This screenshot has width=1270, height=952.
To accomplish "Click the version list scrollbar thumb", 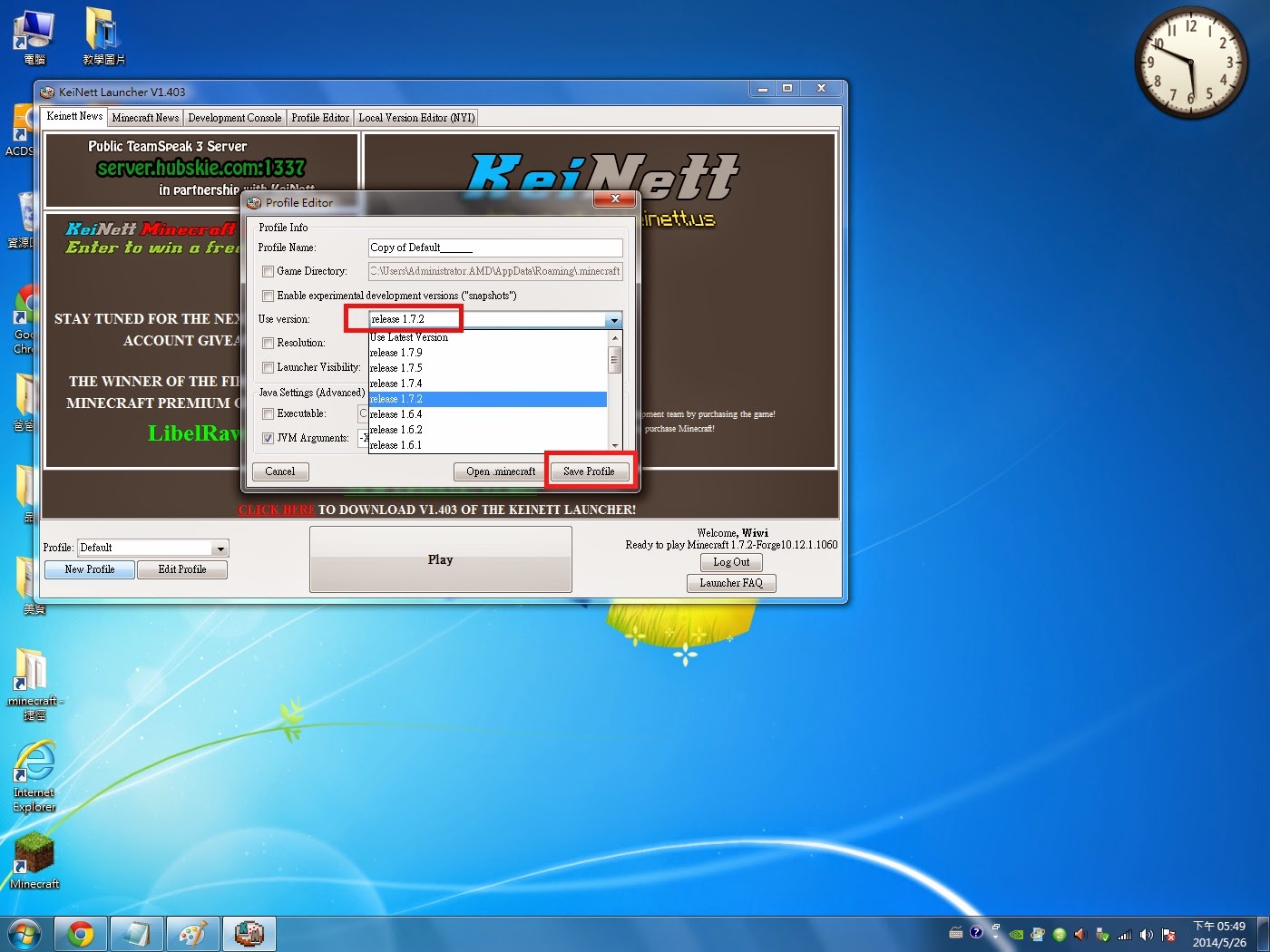I will point(615,359).
